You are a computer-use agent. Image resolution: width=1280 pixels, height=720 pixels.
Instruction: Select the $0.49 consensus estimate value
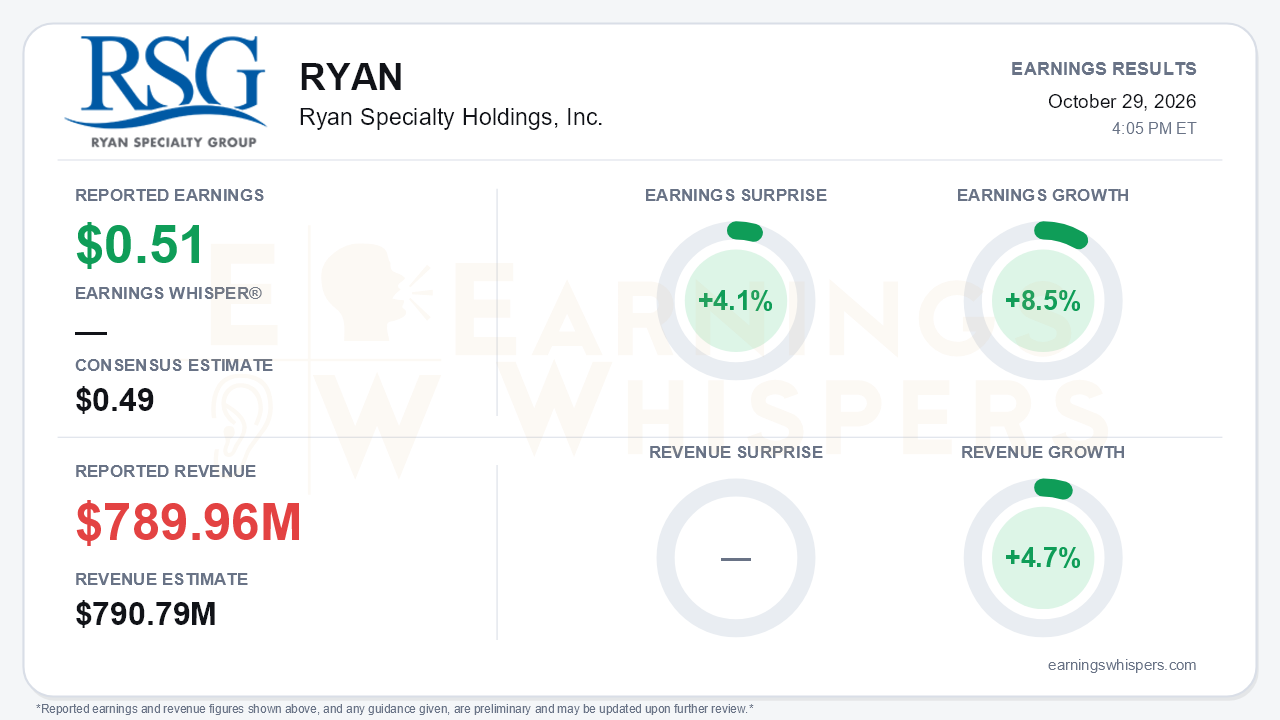[115, 400]
